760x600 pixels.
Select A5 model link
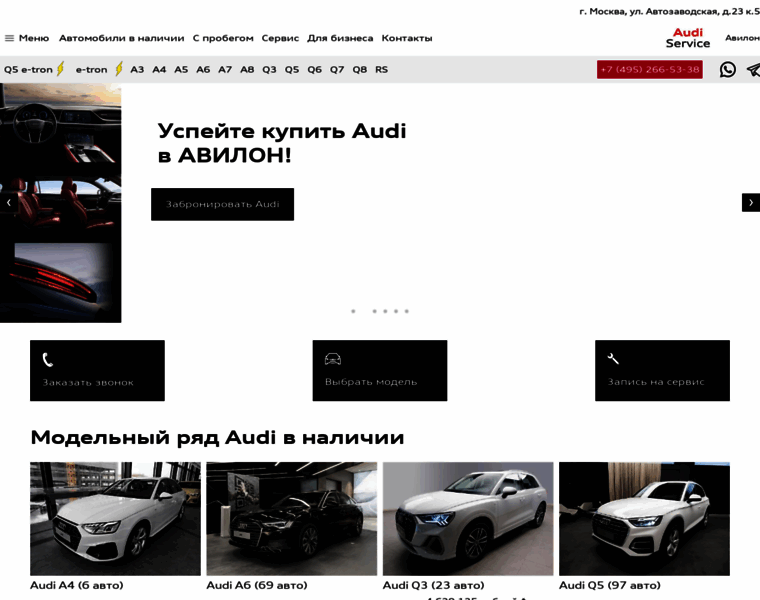pyautogui.click(x=181, y=69)
